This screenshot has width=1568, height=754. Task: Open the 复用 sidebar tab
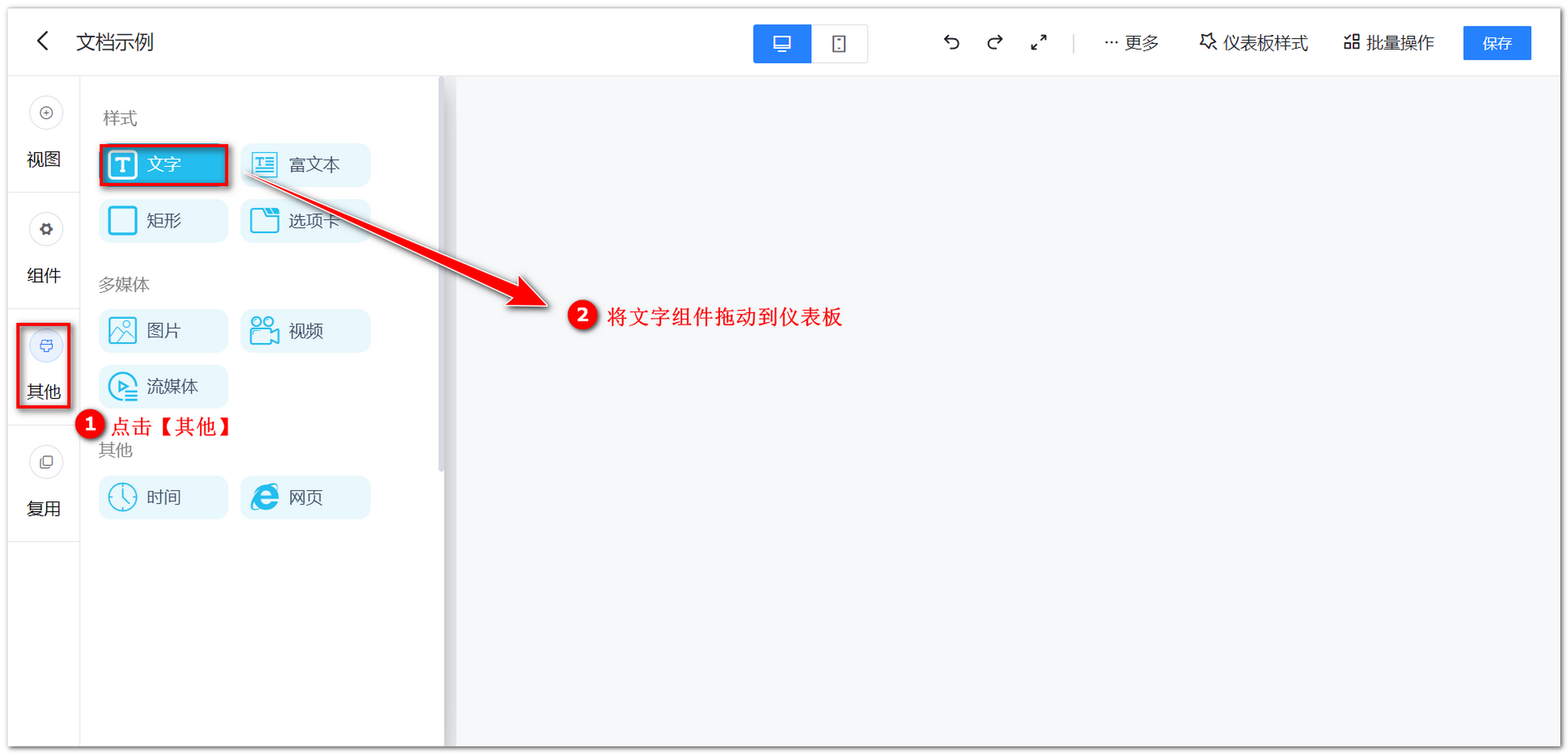point(44,483)
